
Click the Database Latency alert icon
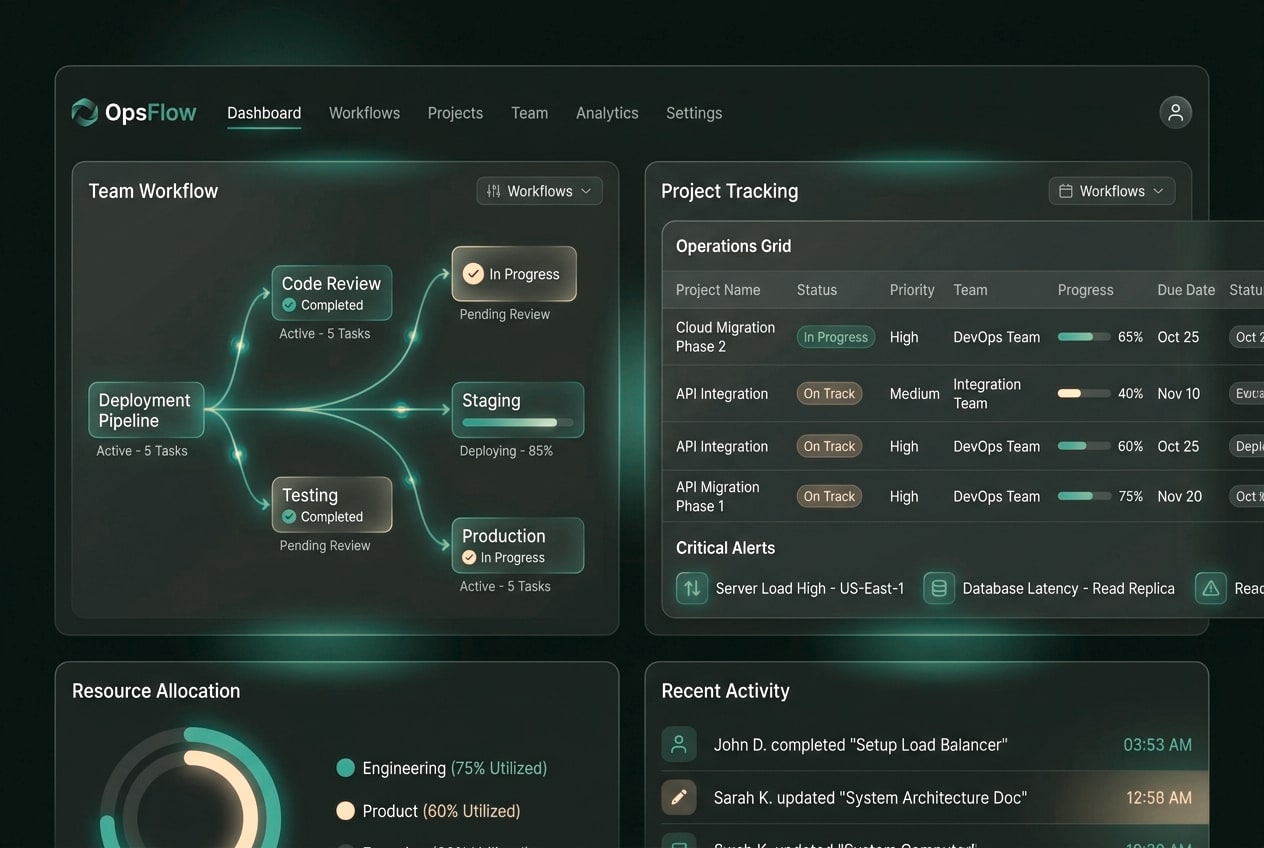[939, 588]
